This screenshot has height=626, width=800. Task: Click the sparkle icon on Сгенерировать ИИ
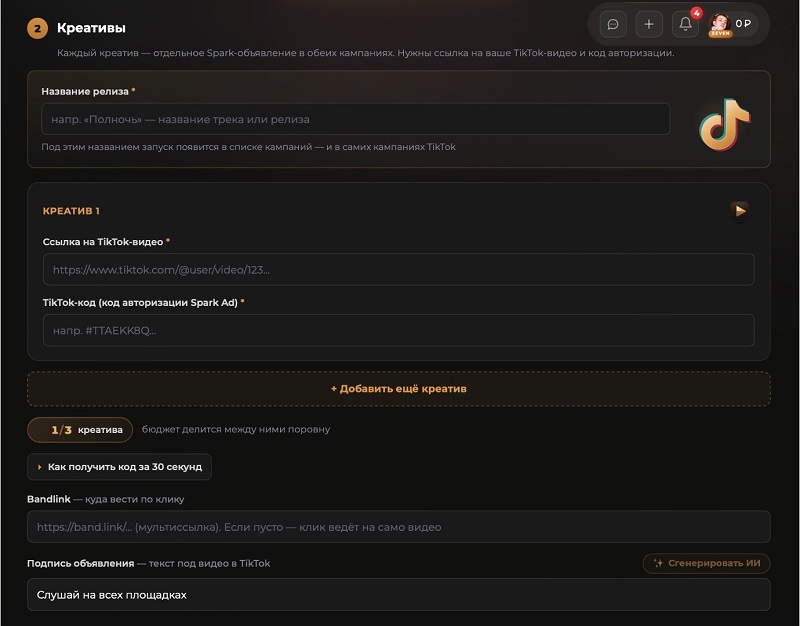658,563
